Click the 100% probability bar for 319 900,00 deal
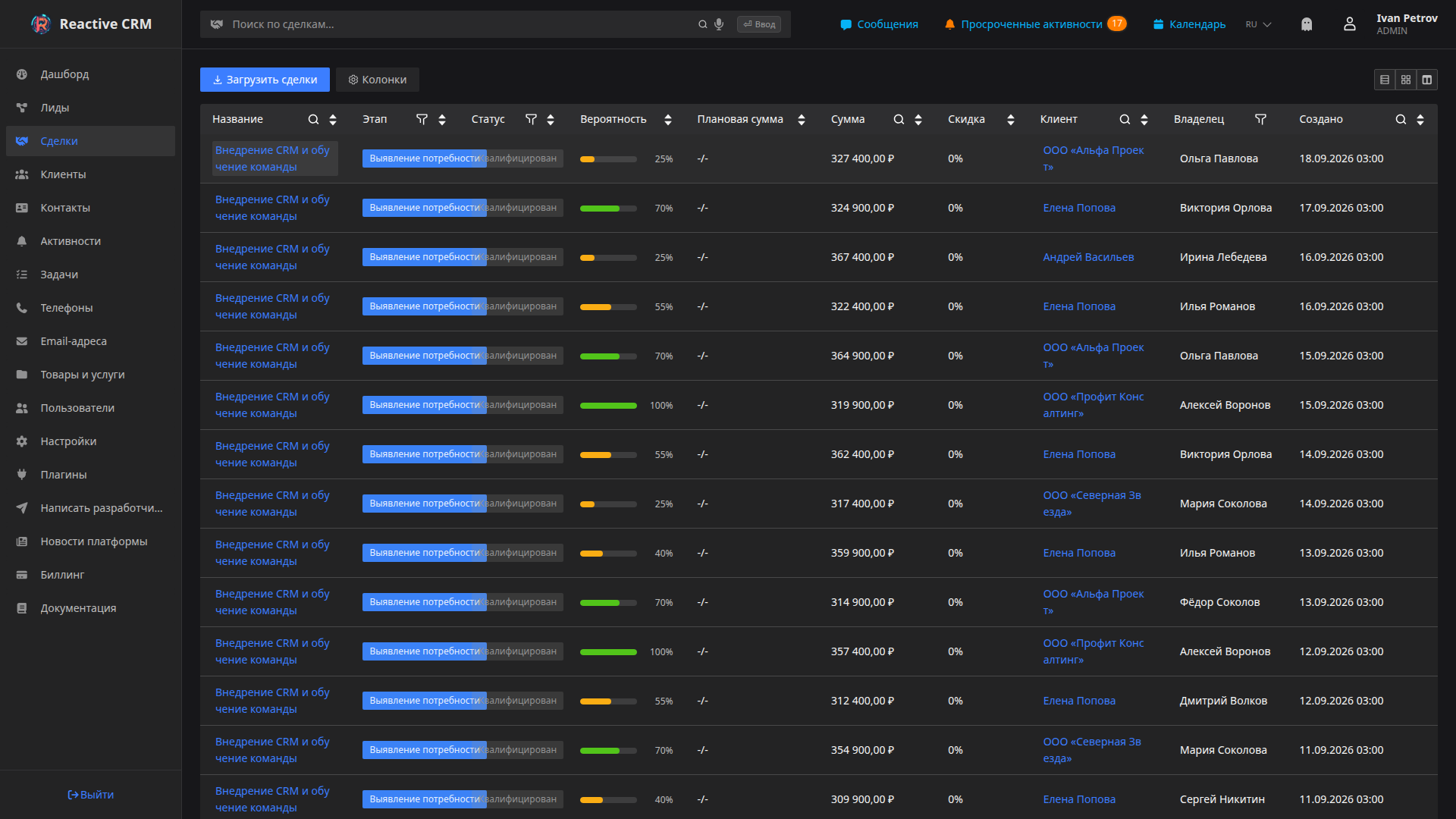1456x819 pixels. coord(608,406)
